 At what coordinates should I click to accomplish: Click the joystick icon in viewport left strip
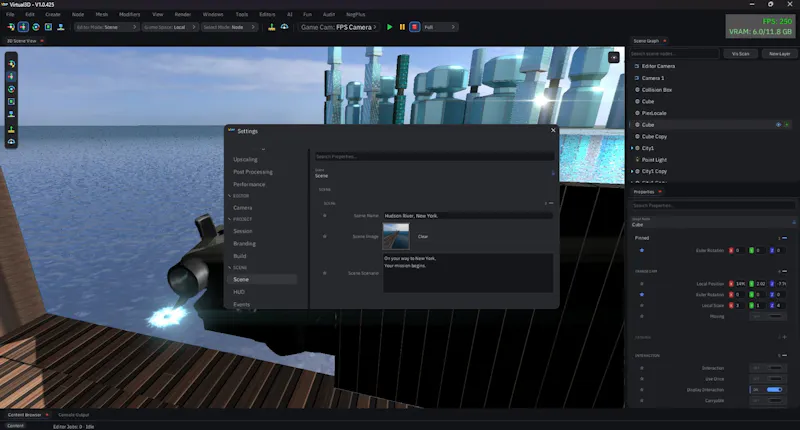pos(11,130)
